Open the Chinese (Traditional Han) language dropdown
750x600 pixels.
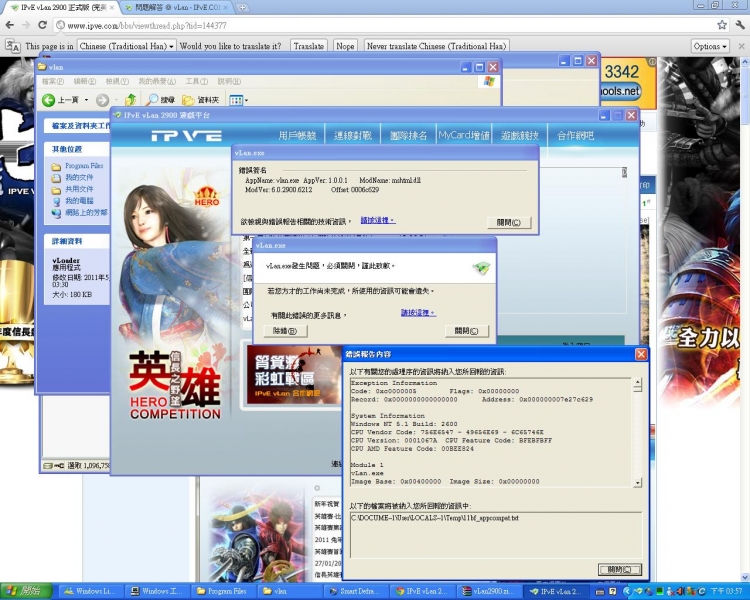[x=127, y=46]
